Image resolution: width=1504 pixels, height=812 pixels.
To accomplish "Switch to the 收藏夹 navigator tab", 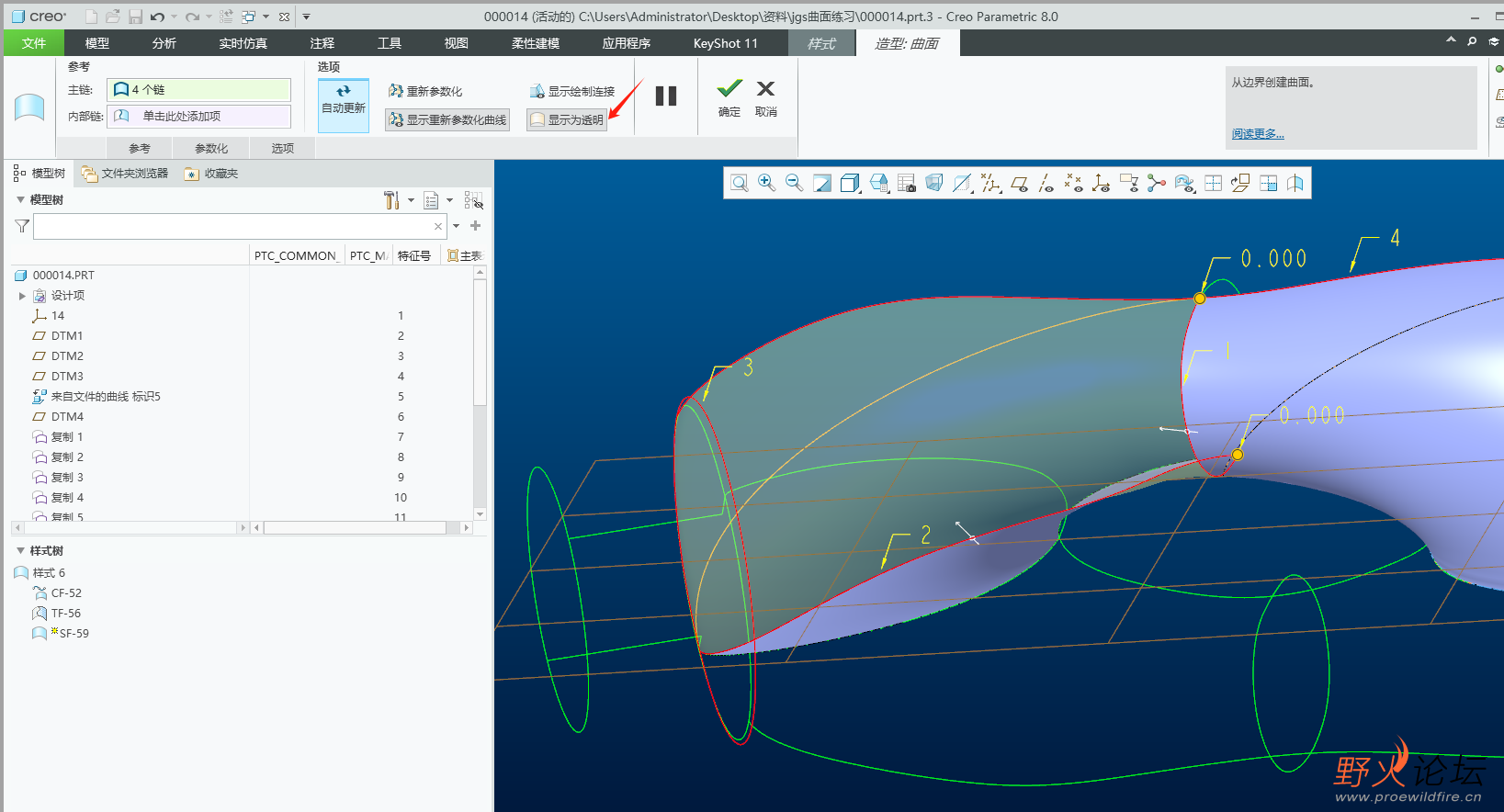I will (x=211, y=173).
